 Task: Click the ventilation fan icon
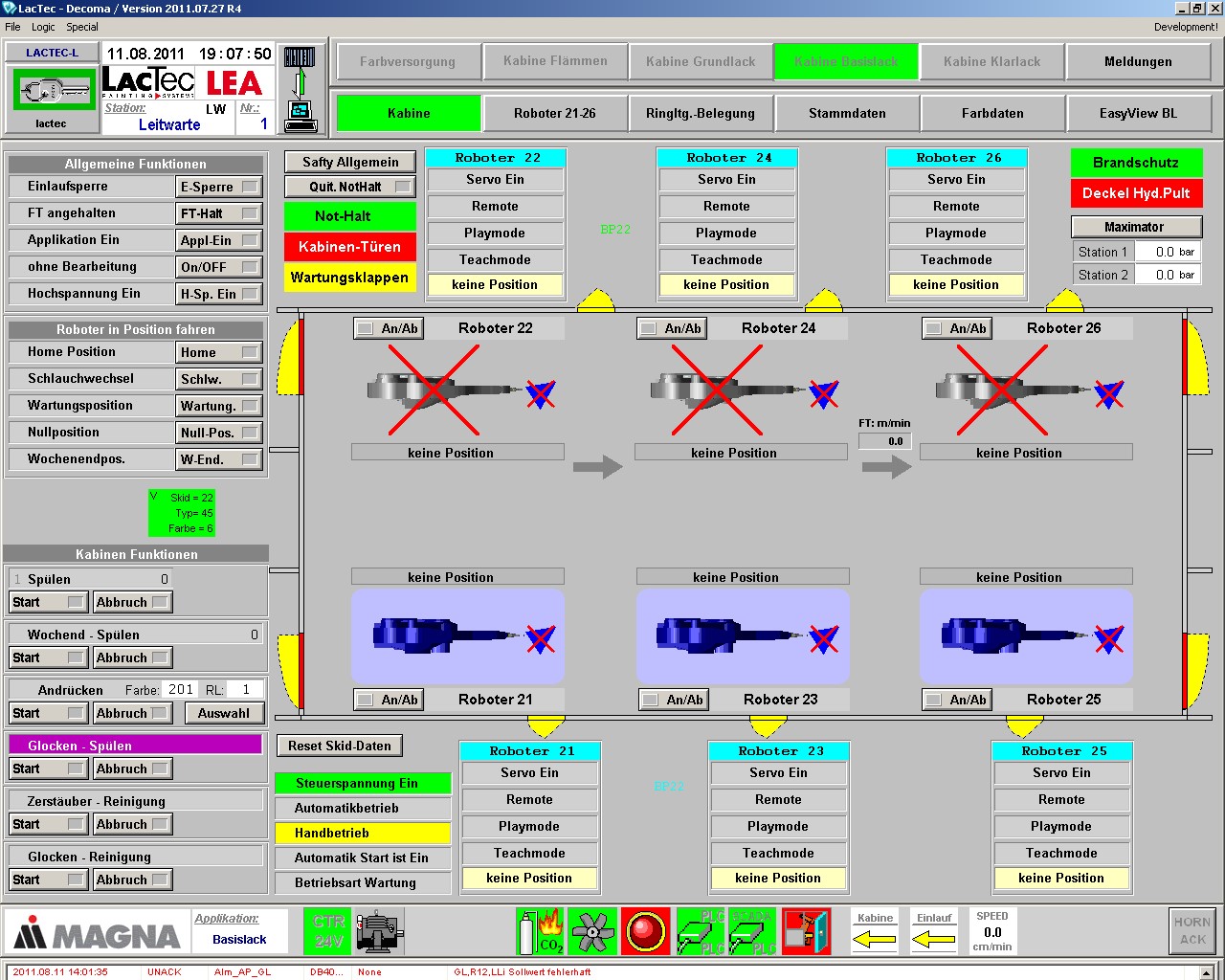tap(592, 931)
